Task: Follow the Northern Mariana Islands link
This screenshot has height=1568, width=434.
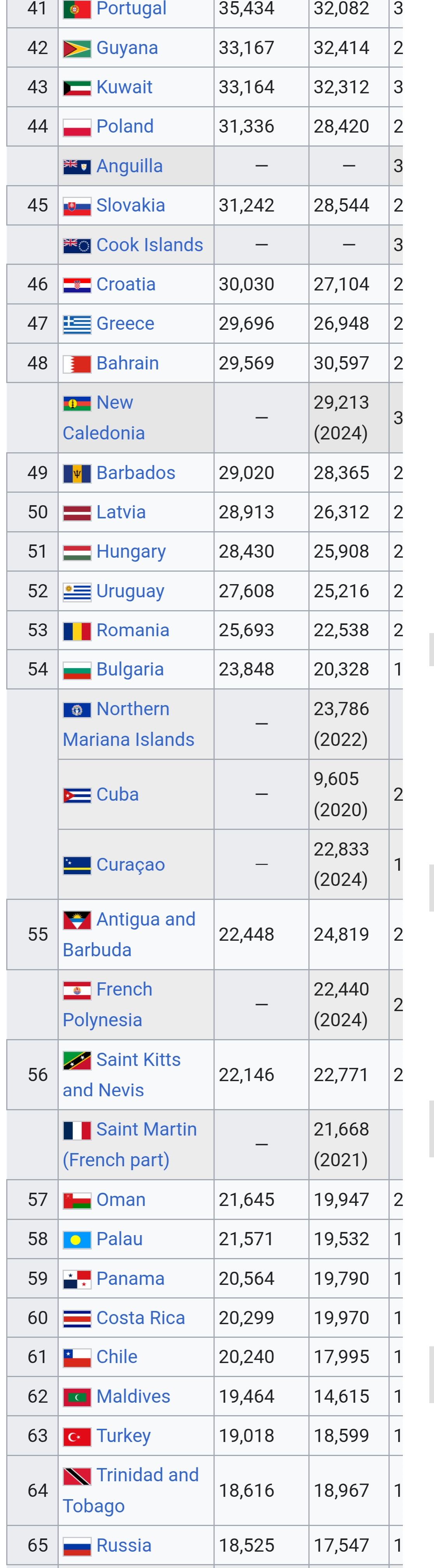Action: [128, 724]
